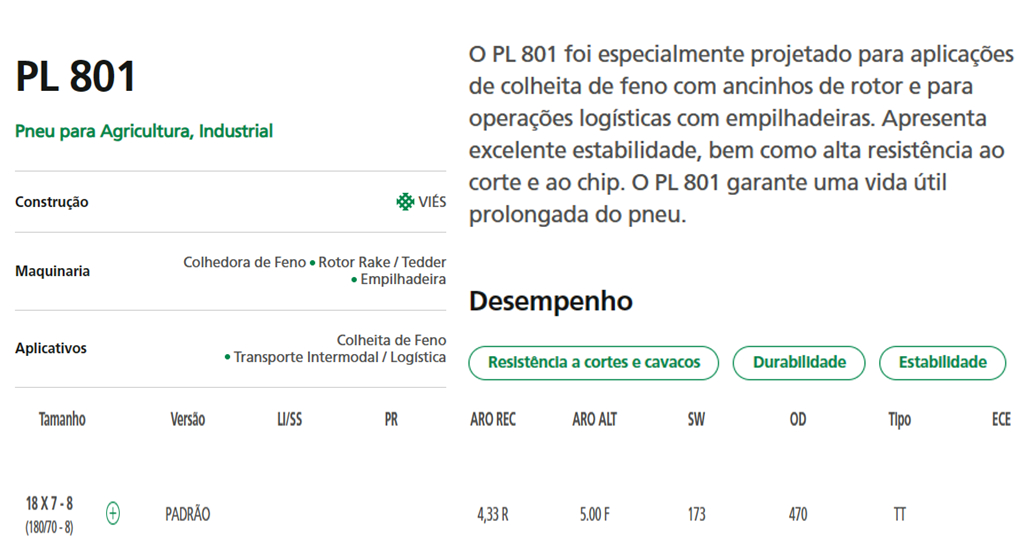Select the Estabilidade performance tag
1032x557 pixels.
click(942, 363)
